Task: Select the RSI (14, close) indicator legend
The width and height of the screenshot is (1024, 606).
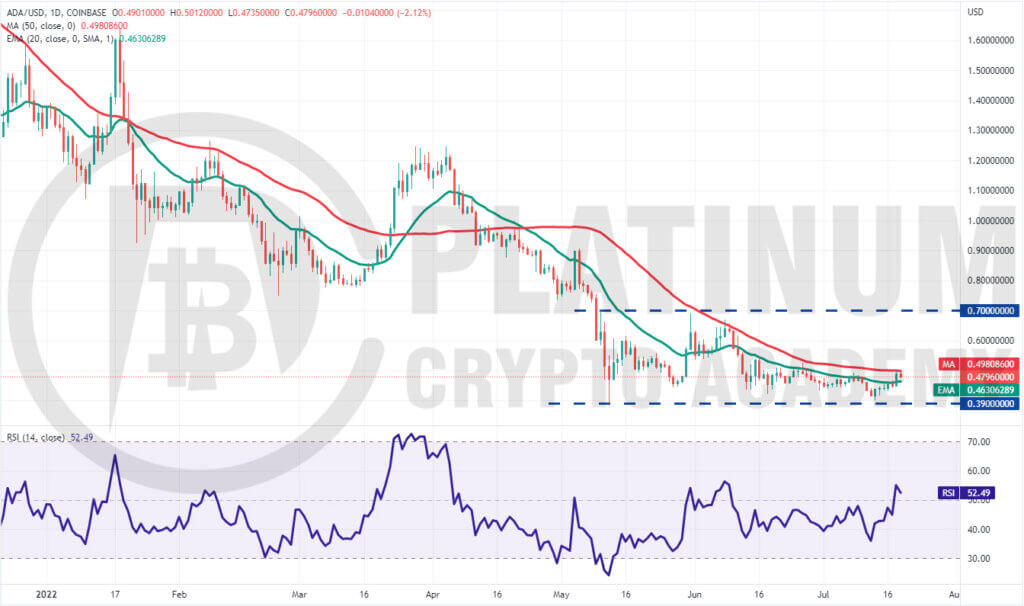Action: pyautogui.click(x=35, y=438)
